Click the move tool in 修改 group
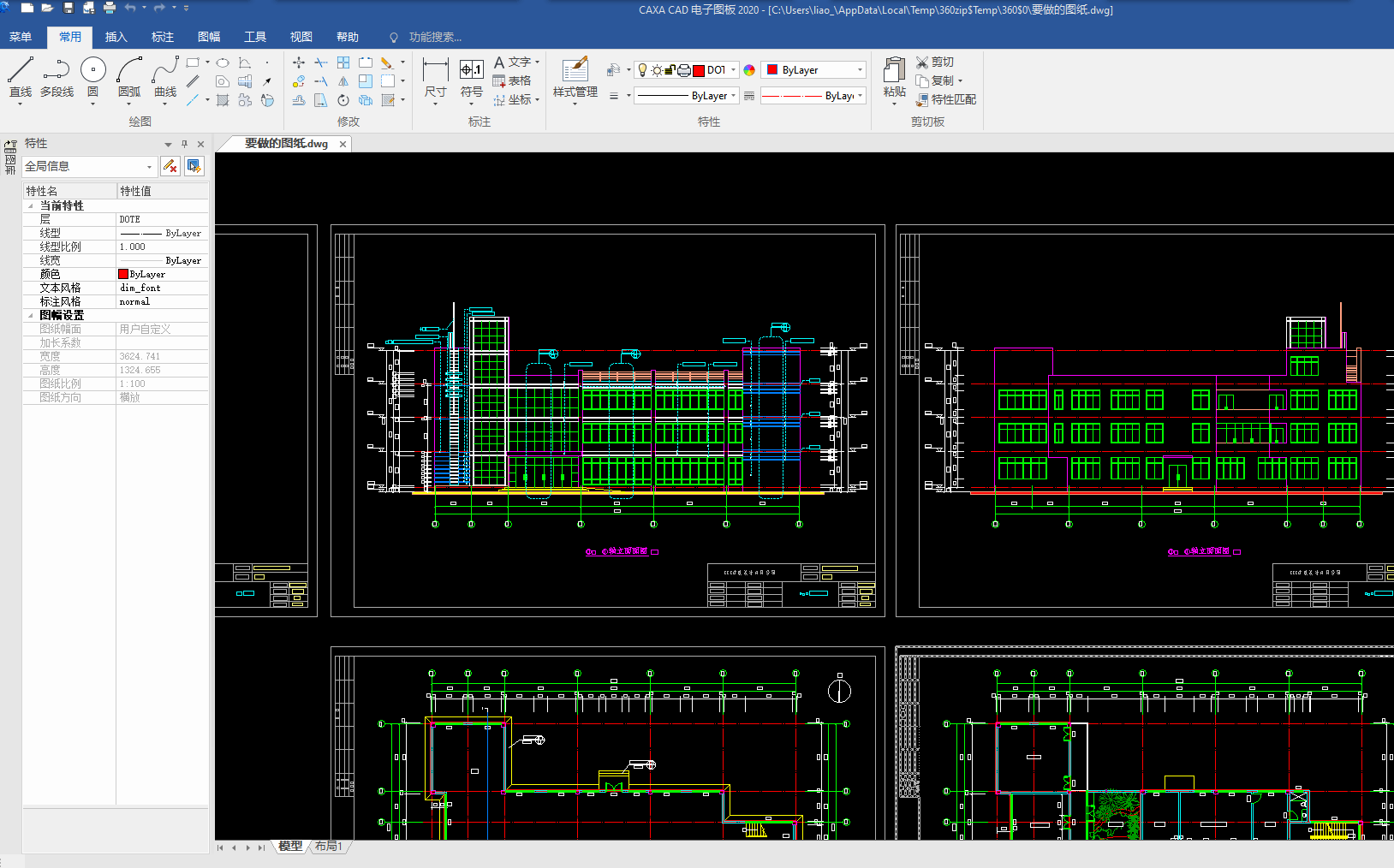 coord(298,62)
